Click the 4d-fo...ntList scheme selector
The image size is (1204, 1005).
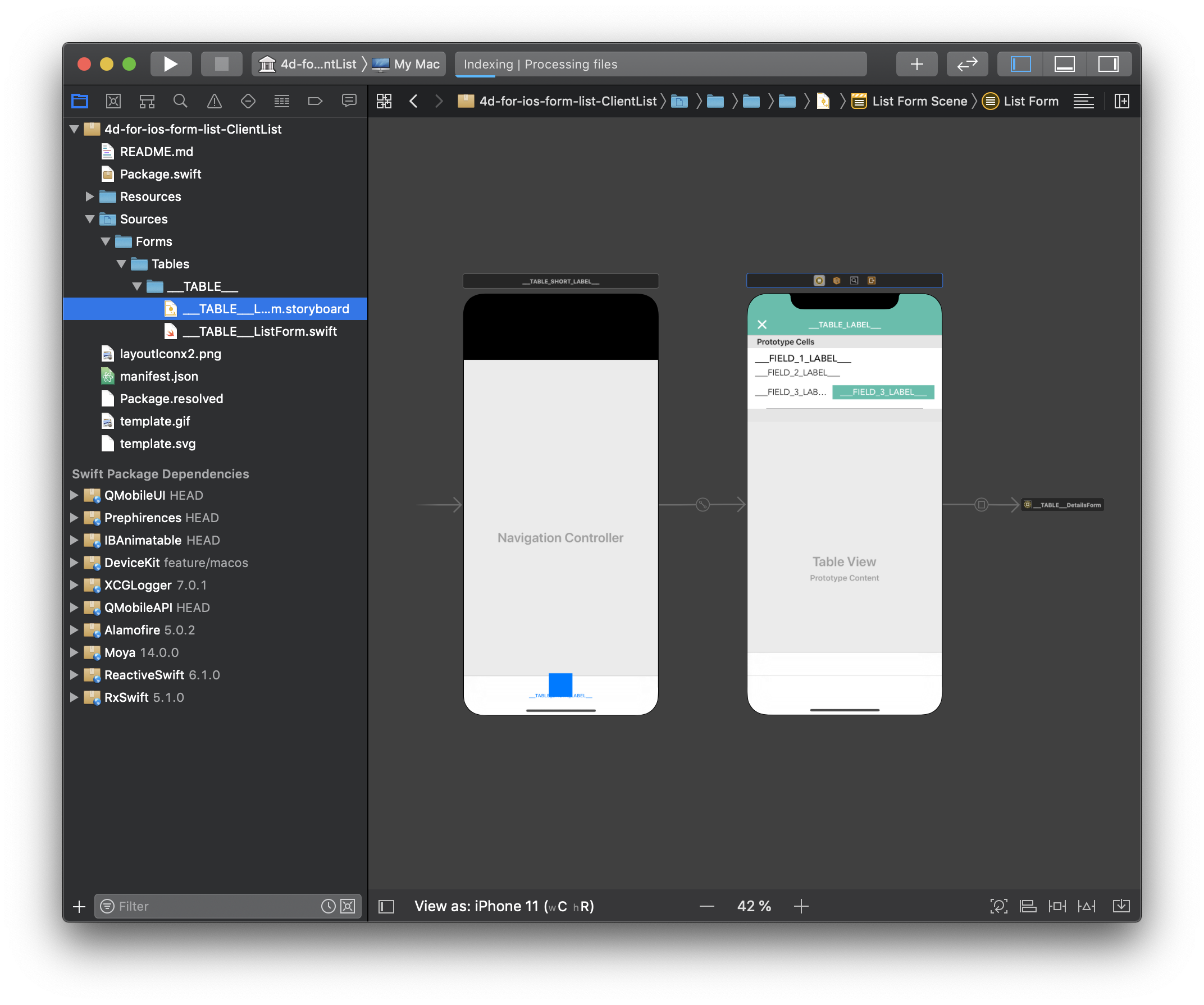(x=308, y=63)
